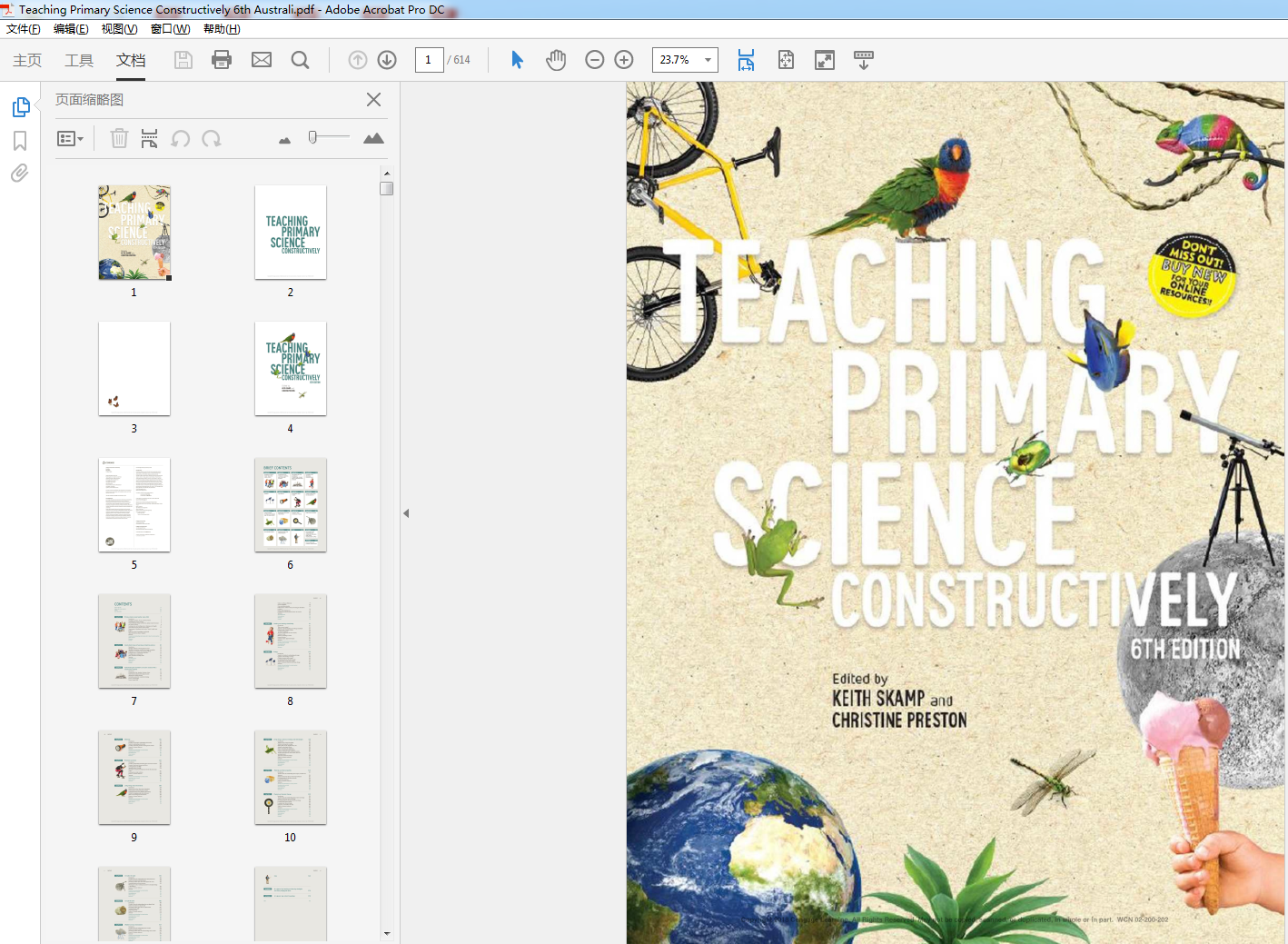Zoom in with plus circle button
The image size is (1288, 944).
[x=624, y=60]
